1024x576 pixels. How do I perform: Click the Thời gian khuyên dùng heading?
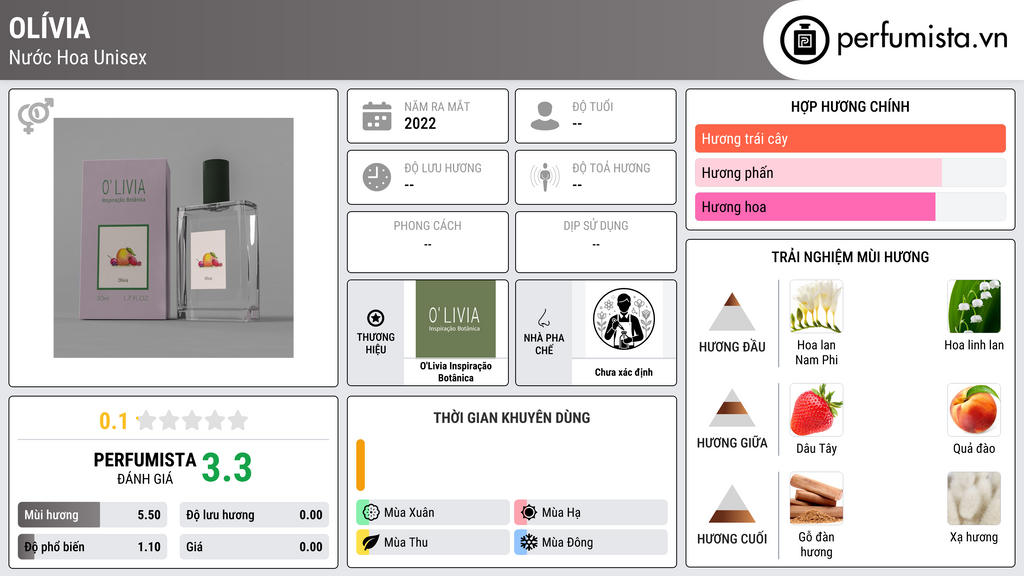click(512, 418)
